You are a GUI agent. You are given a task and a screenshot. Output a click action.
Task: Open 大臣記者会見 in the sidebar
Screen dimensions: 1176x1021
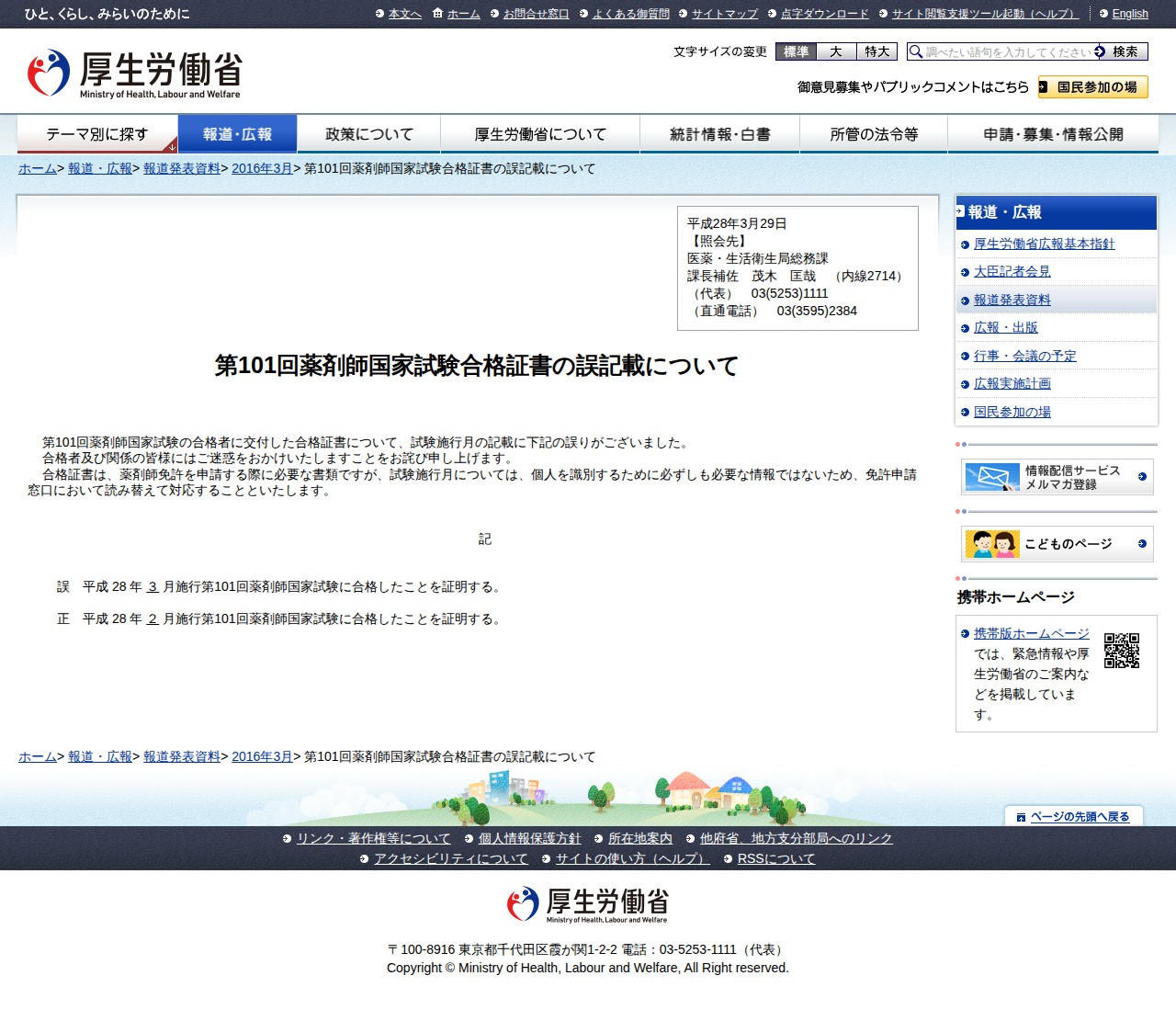(1012, 271)
